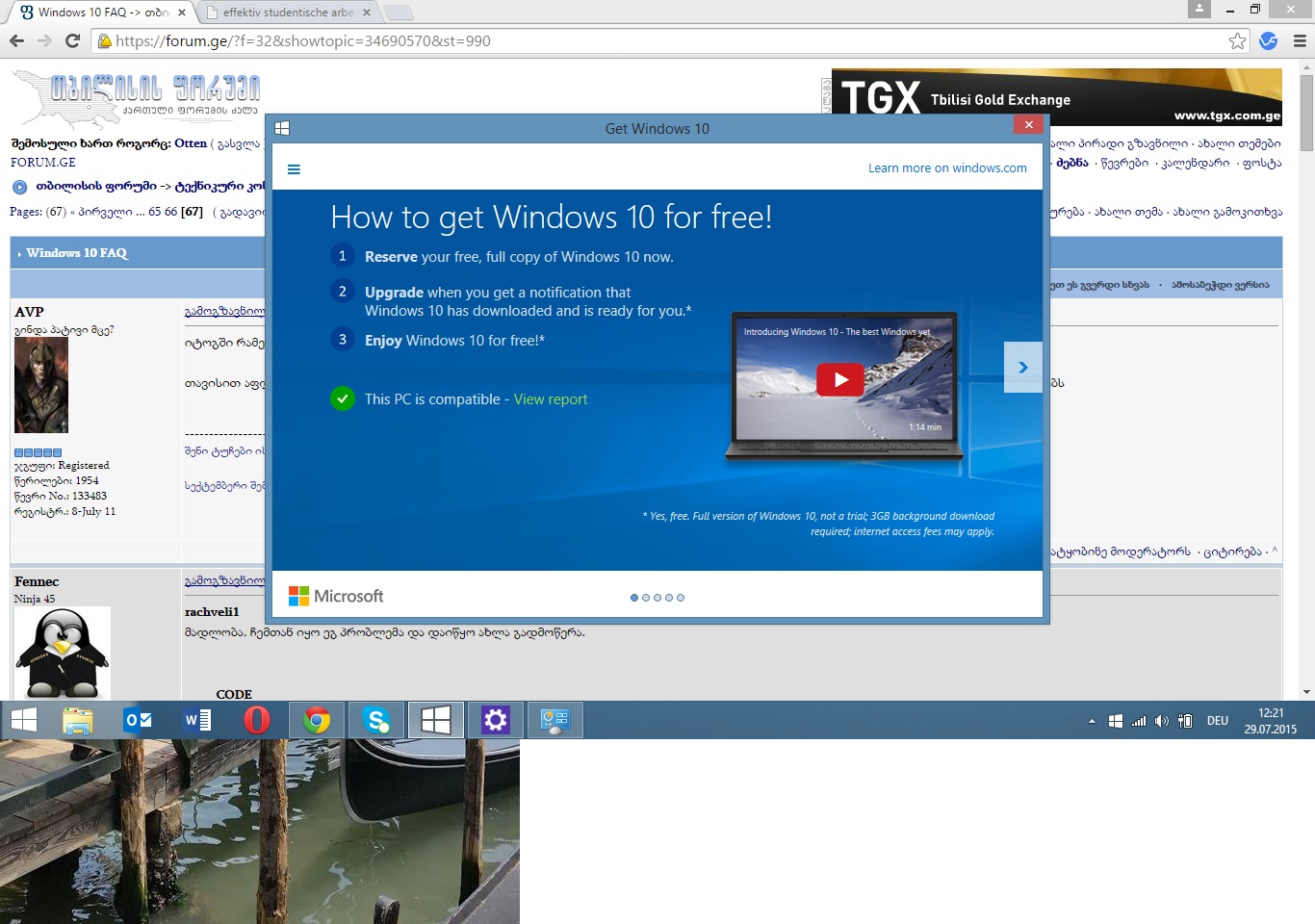Click the current page [67] indicator
The height and width of the screenshot is (924, 1315).
point(192,212)
